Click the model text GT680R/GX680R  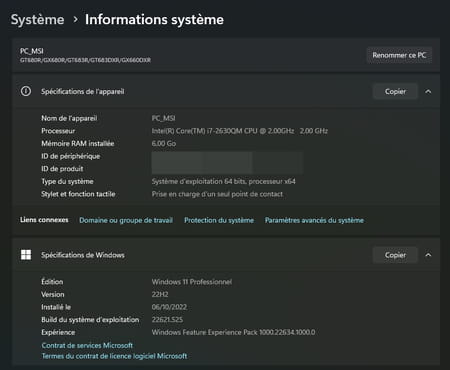pyautogui.click(x=85, y=60)
